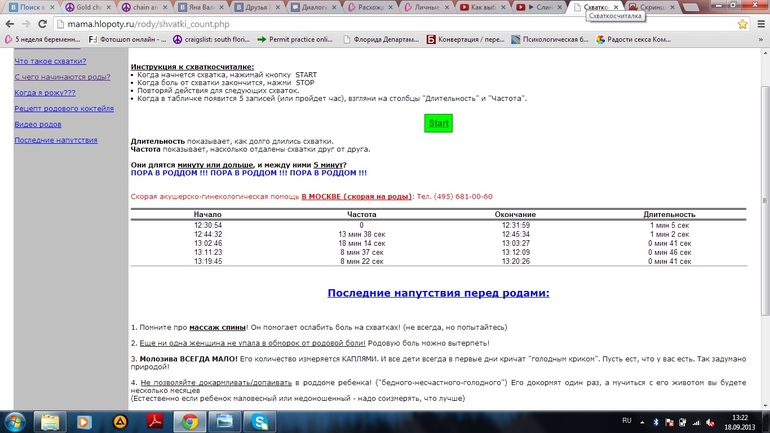770x433 pixels.
Task: Go back with the browser back arrow
Action: (x=10, y=24)
